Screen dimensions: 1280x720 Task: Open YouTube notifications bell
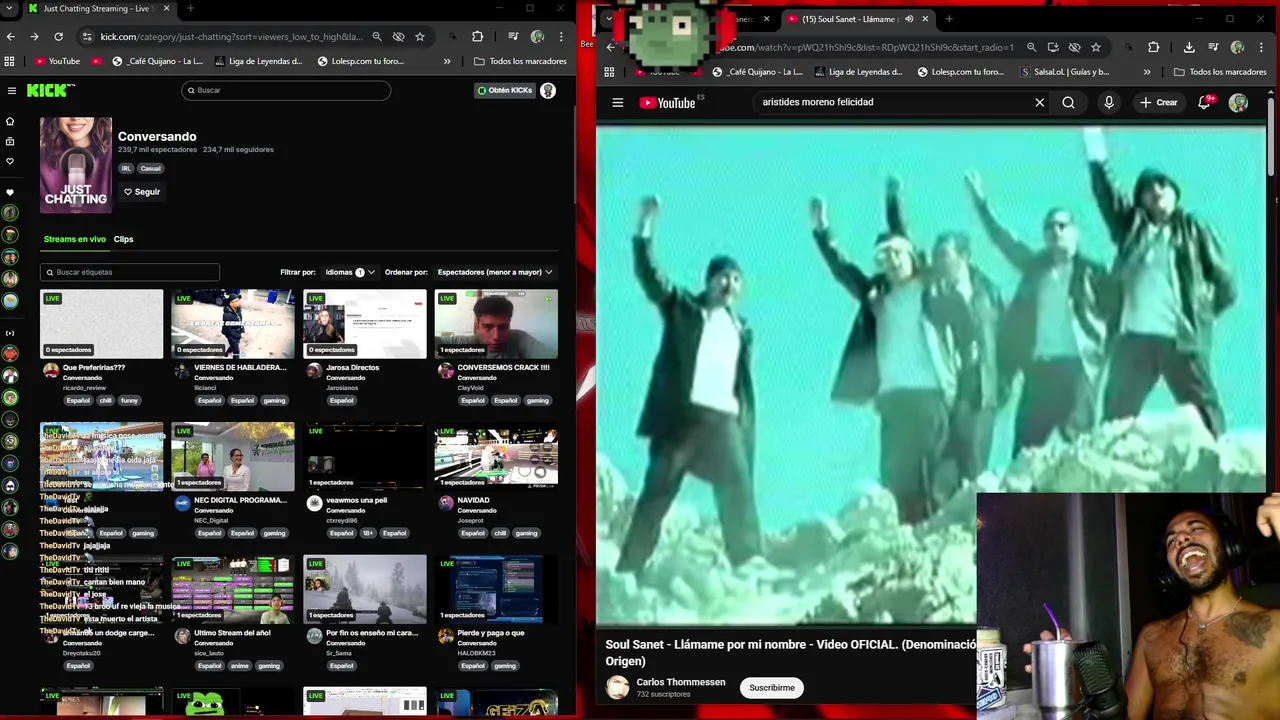coord(1205,102)
